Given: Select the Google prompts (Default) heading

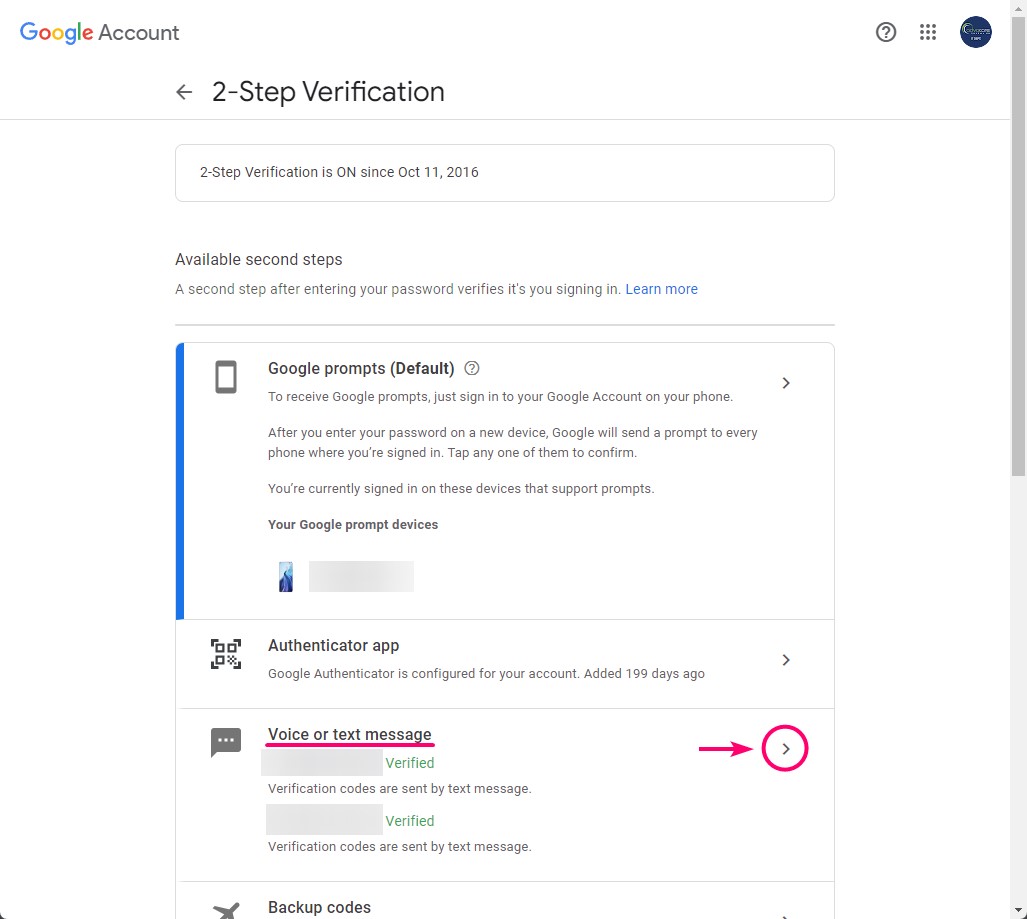Looking at the screenshot, I should (361, 368).
